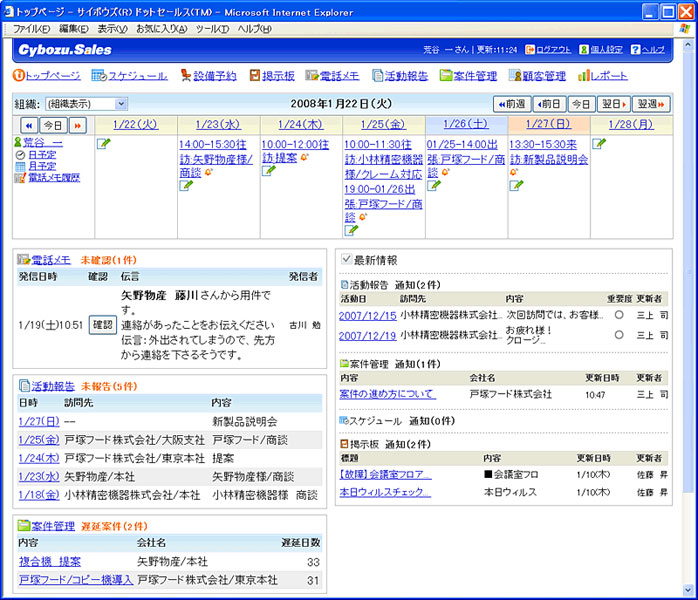Viewport: 698px width, 600px height.
Task: Click the ログアウト icon in header
Action: pyautogui.click(x=530, y=49)
